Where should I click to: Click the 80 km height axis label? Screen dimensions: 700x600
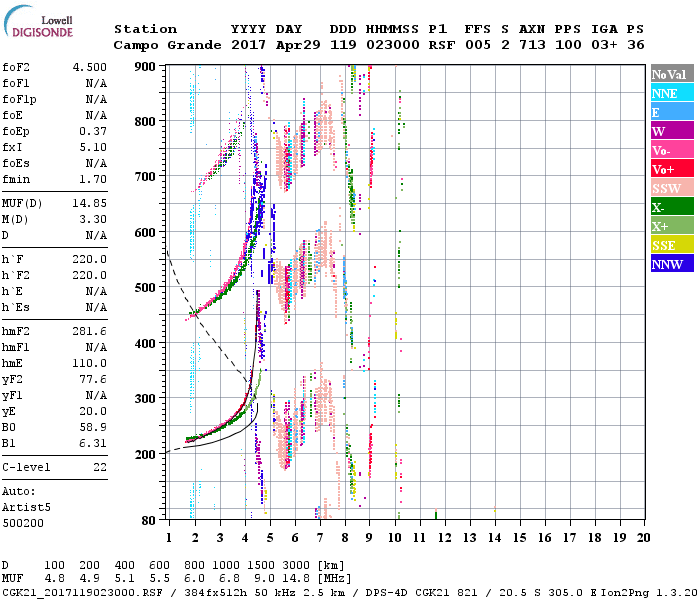click(x=149, y=521)
